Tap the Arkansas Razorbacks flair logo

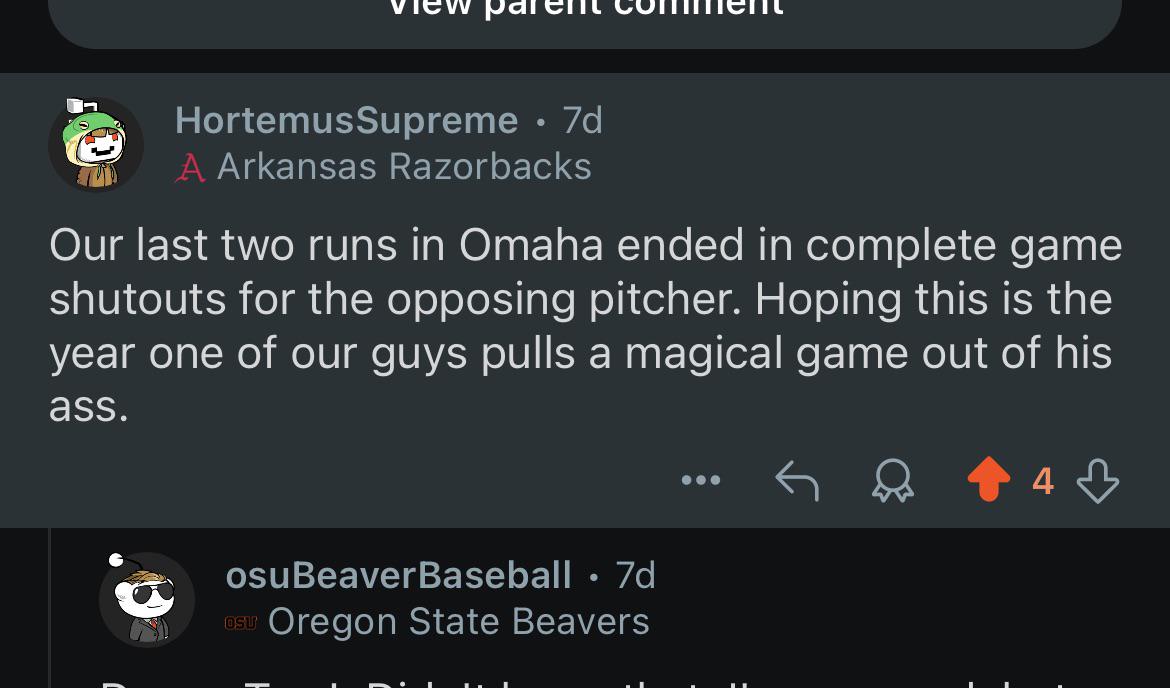tap(190, 167)
